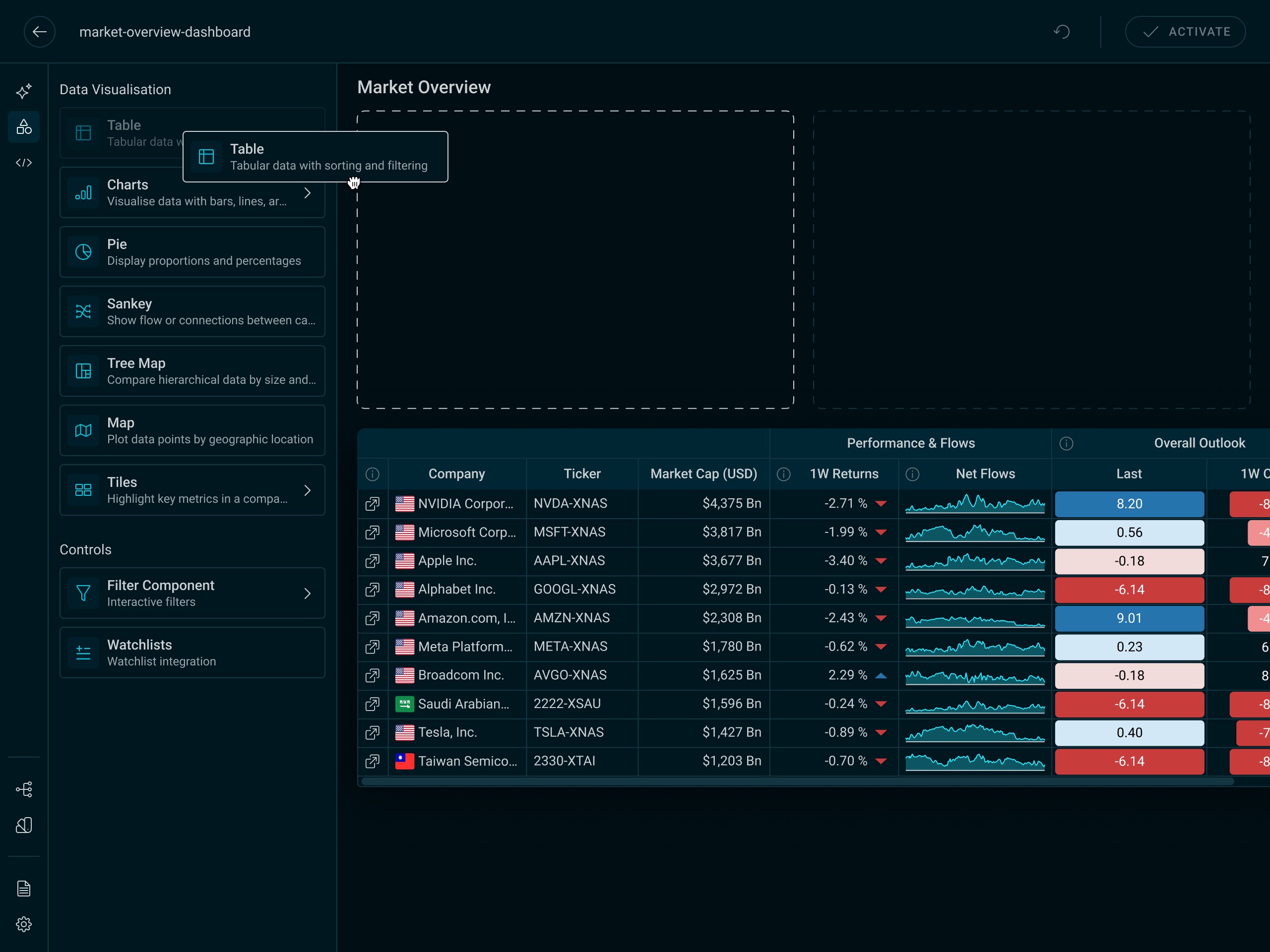Expand the Charts component chevron
This screenshot has height=952, width=1270.
coord(308,193)
